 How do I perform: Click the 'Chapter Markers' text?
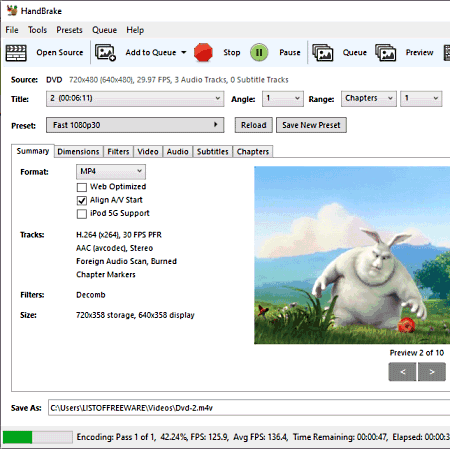(x=106, y=275)
